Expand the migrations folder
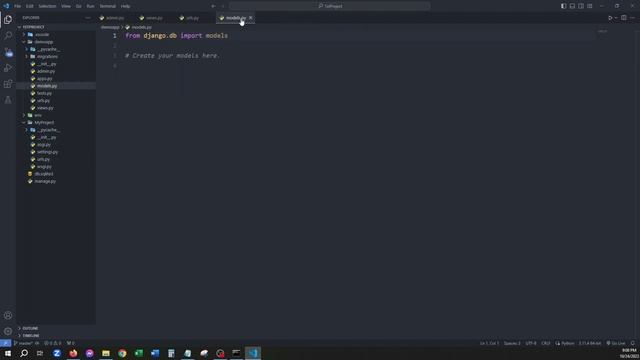The width and height of the screenshot is (640, 360). click(x=47, y=56)
